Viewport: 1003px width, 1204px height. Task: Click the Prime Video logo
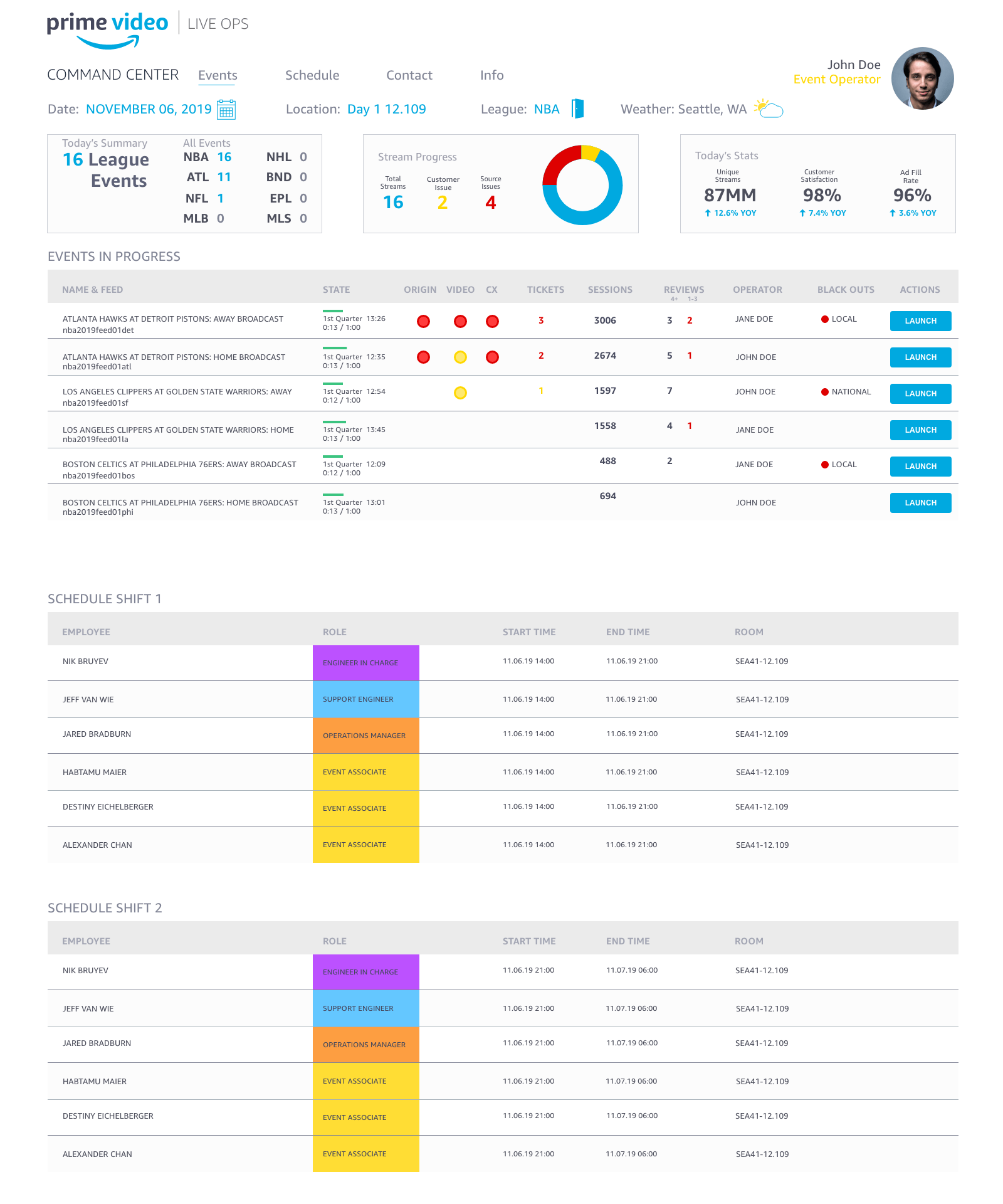(107, 28)
